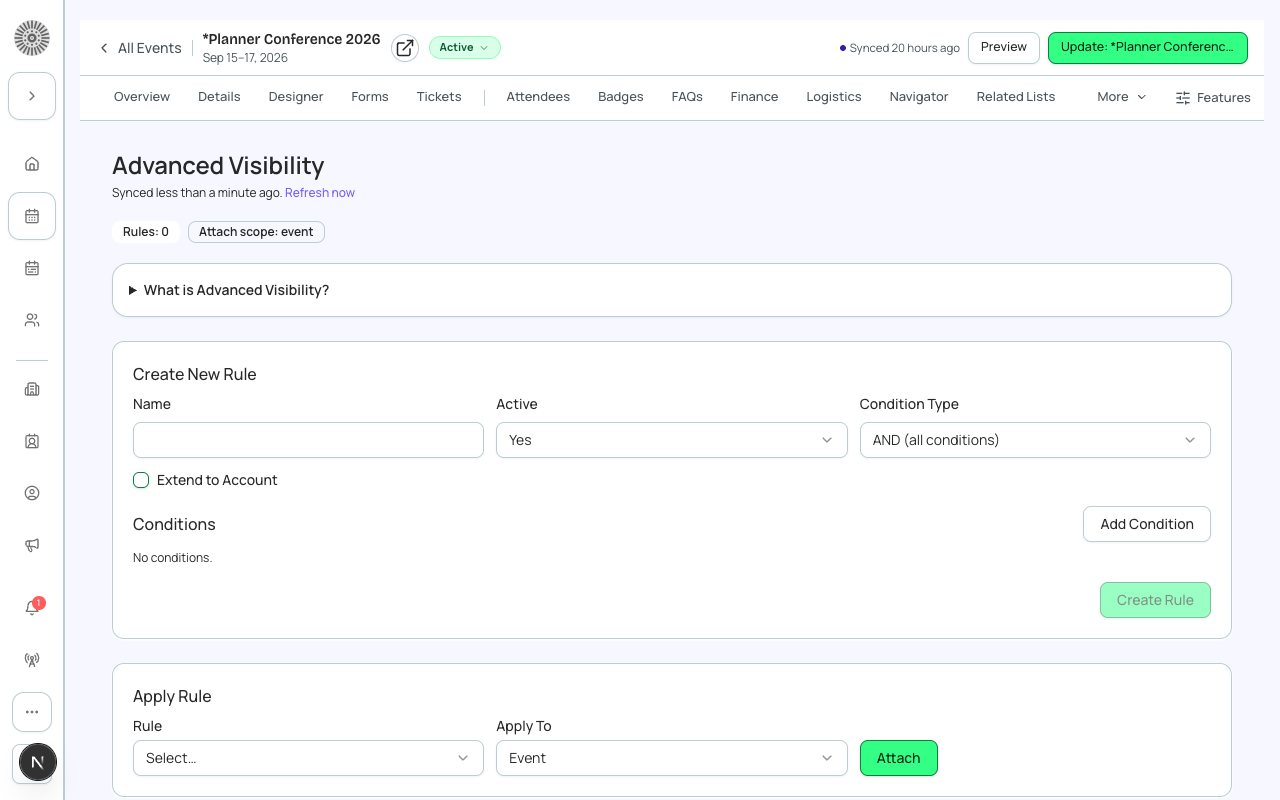The height and width of the screenshot is (800, 1280).
Task: Open the people group icon in sidebar
Action: point(32,320)
